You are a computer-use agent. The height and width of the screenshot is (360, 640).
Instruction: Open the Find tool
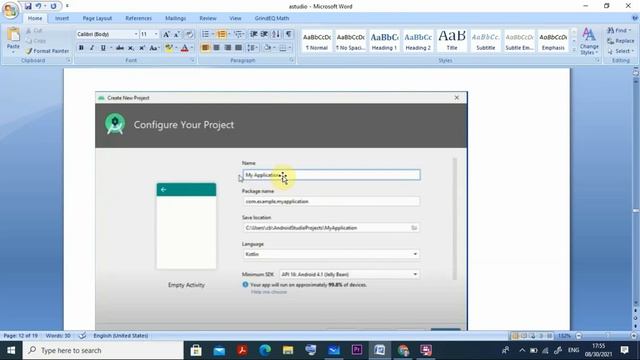619,31
